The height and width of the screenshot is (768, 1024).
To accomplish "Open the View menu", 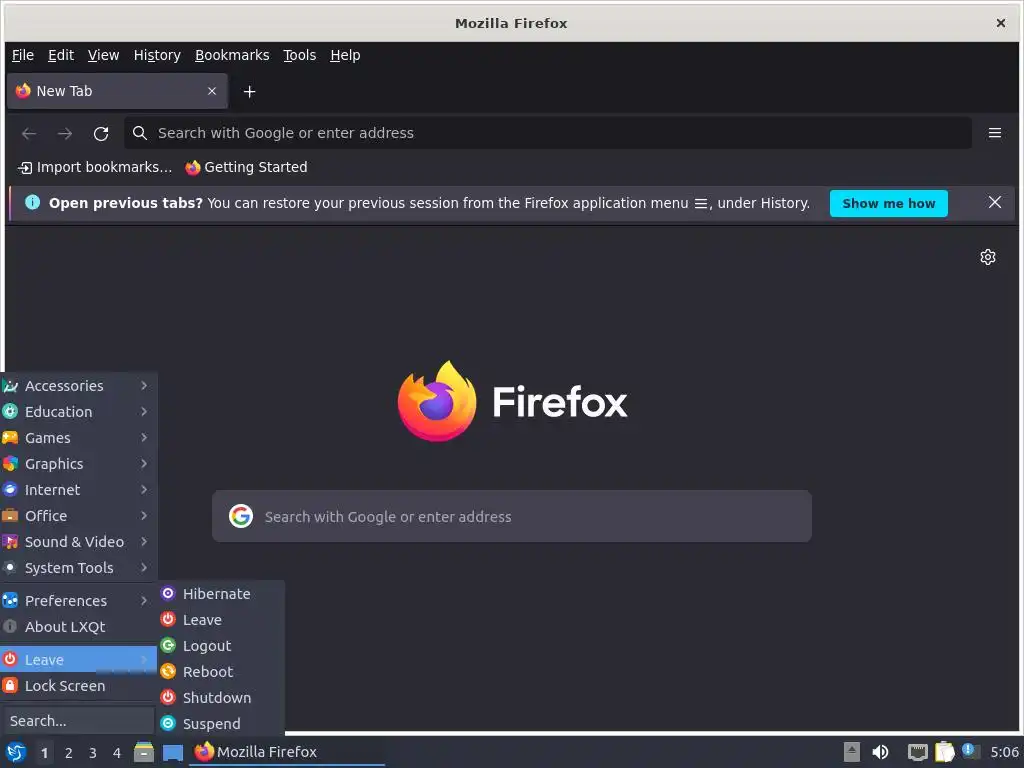I will click(103, 56).
